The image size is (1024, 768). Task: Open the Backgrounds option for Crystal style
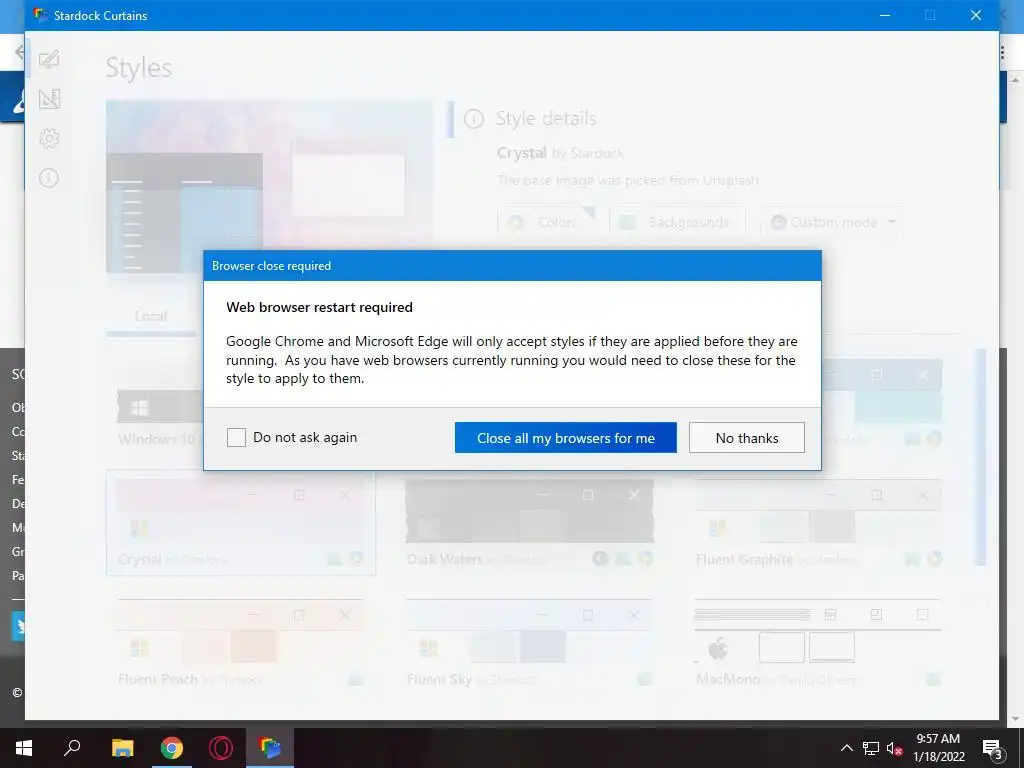coord(677,223)
